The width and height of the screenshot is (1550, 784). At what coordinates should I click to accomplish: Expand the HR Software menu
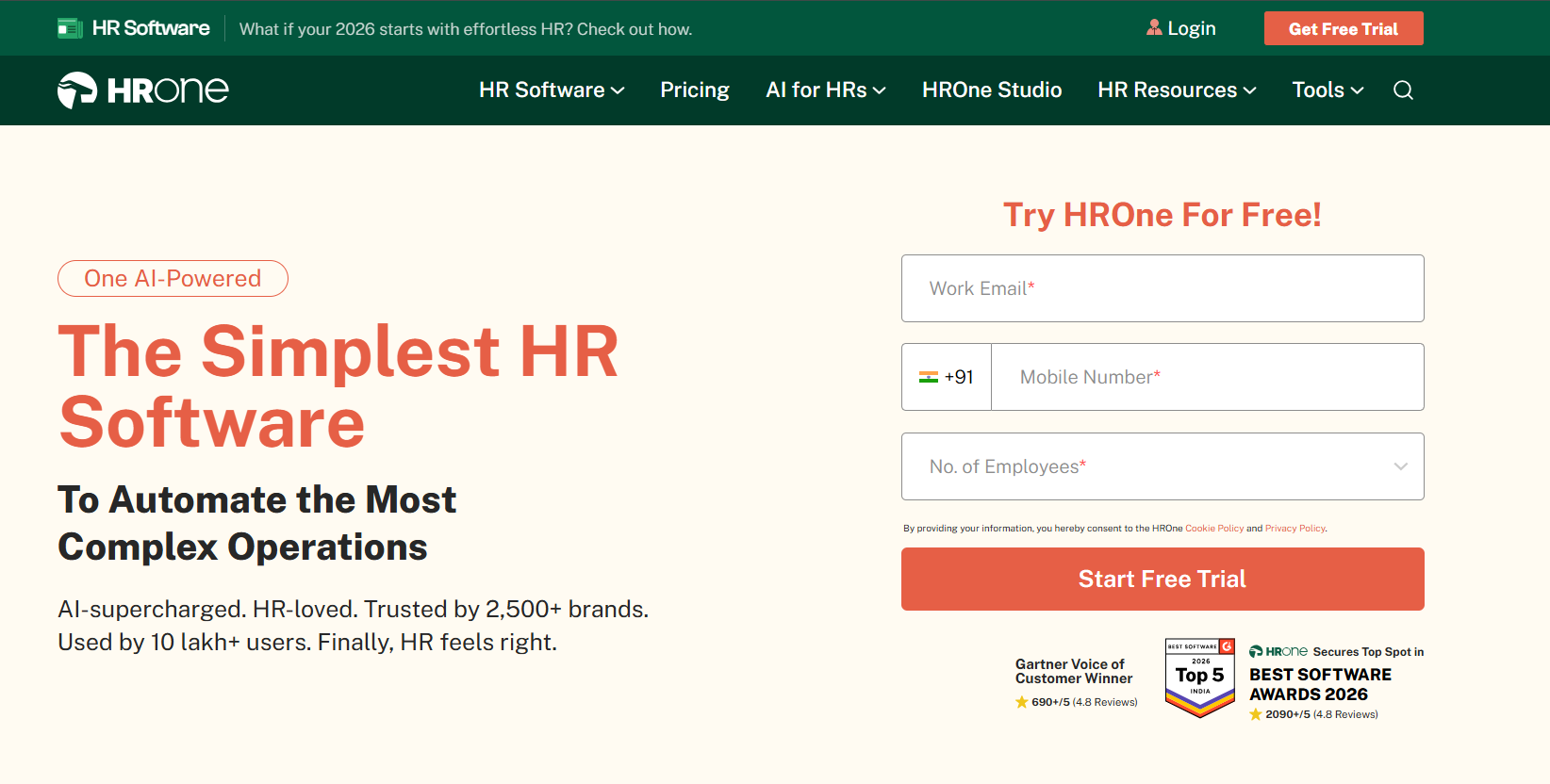click(x=552, y=90)
